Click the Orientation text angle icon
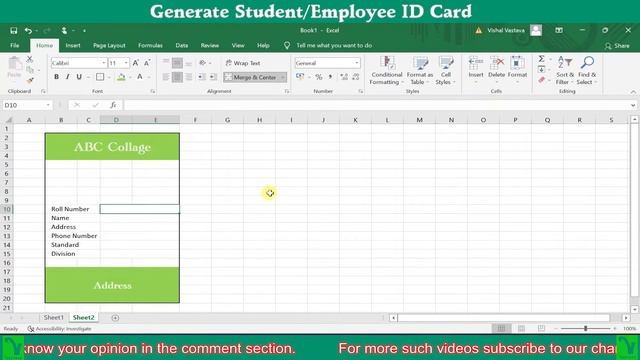 [202, 63]
